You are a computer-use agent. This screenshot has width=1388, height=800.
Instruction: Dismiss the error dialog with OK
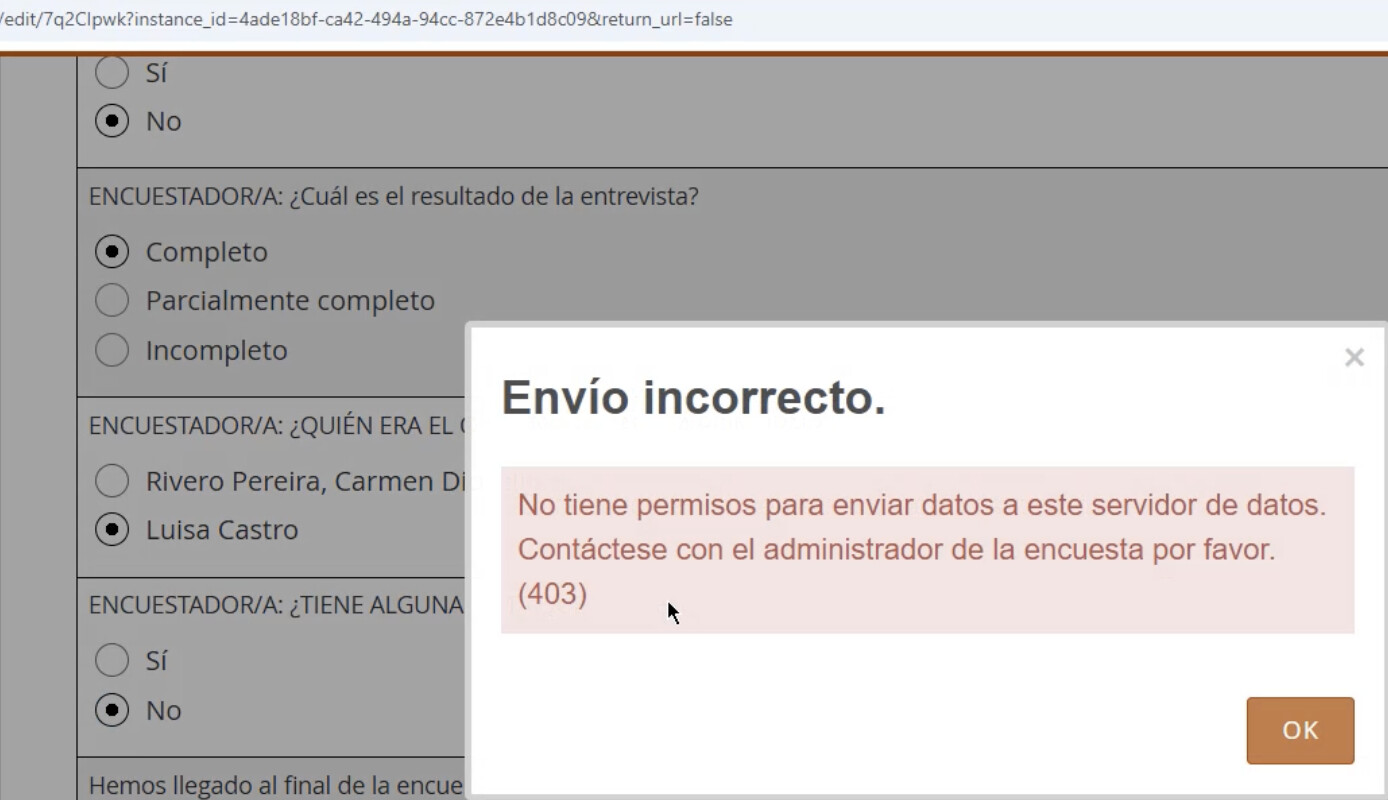click(x=1299, y=730)
